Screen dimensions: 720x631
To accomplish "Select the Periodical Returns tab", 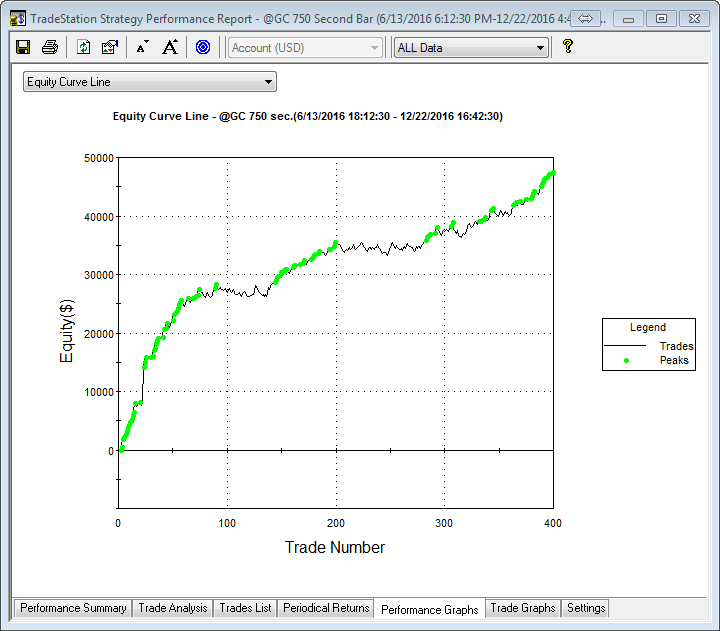I will coord(326,608).
